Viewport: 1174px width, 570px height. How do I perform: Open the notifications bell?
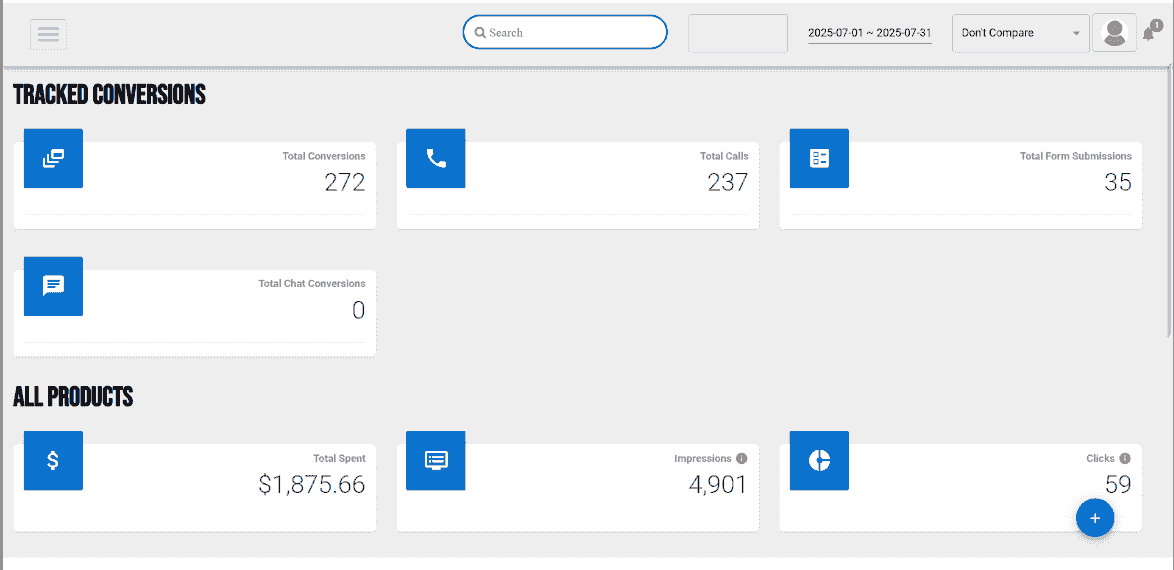point(1150,32)
